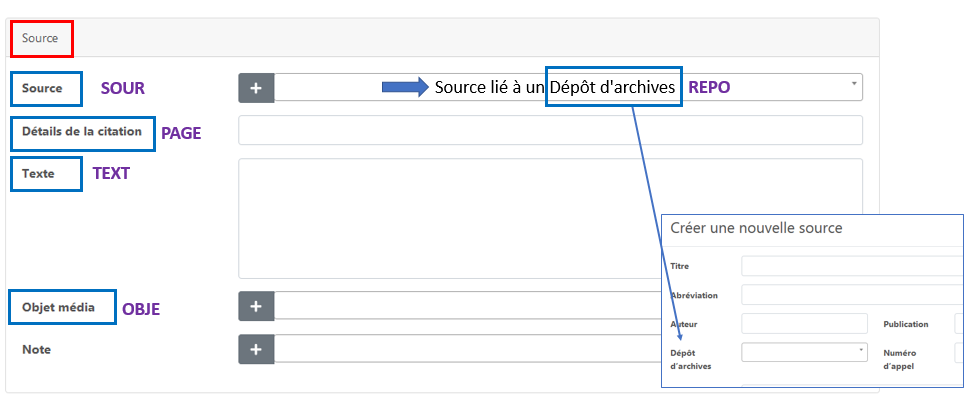974x403 pixels.
Task: Click the plus button beside Source
Action: [256, 88]
